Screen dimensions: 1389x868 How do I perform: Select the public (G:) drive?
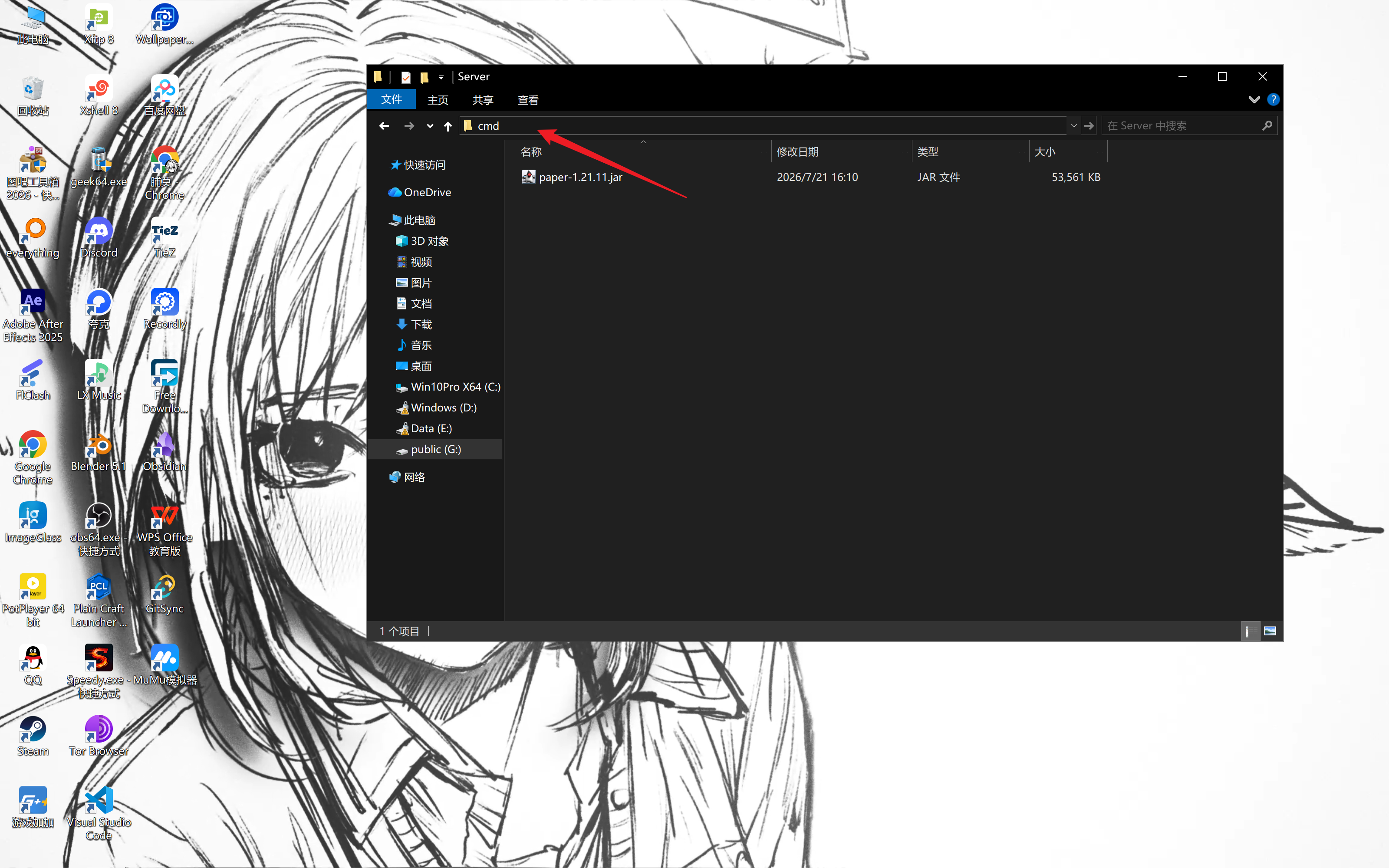click(435, 450)
